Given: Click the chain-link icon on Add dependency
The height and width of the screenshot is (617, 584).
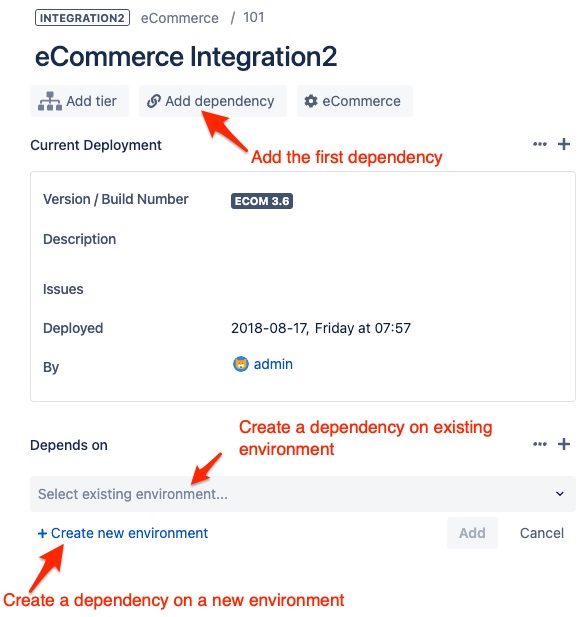Looking at the screenshot, I should (x=153, y=101).
